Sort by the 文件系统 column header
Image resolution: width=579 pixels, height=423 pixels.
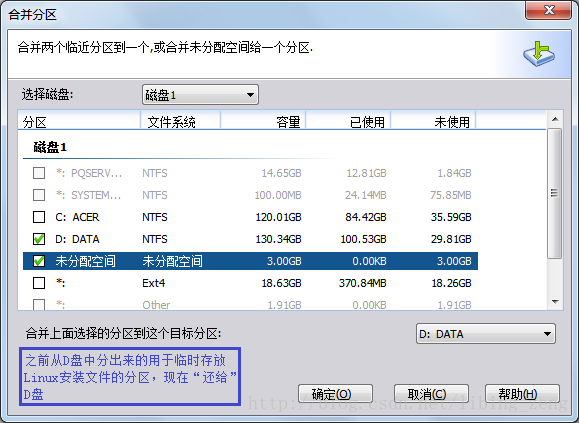pos(181,121)
